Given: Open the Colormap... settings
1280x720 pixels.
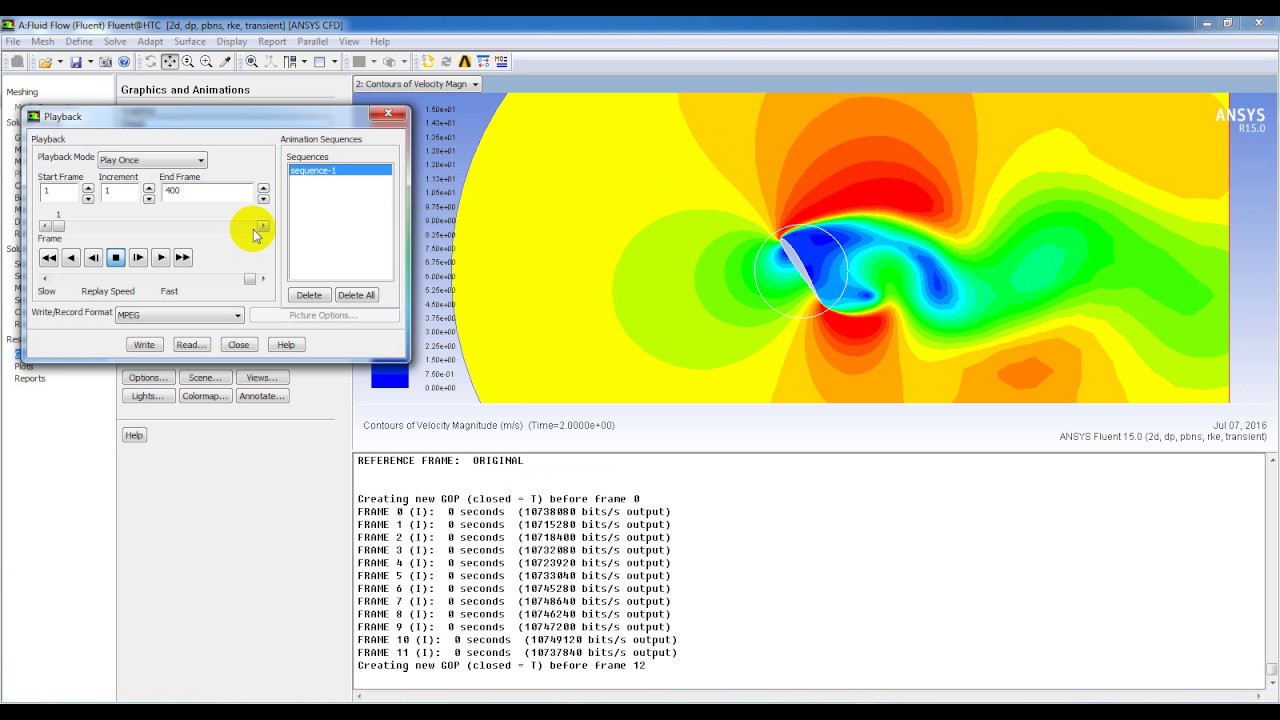Looking at the screenshot, I should [x=205, y=396].
